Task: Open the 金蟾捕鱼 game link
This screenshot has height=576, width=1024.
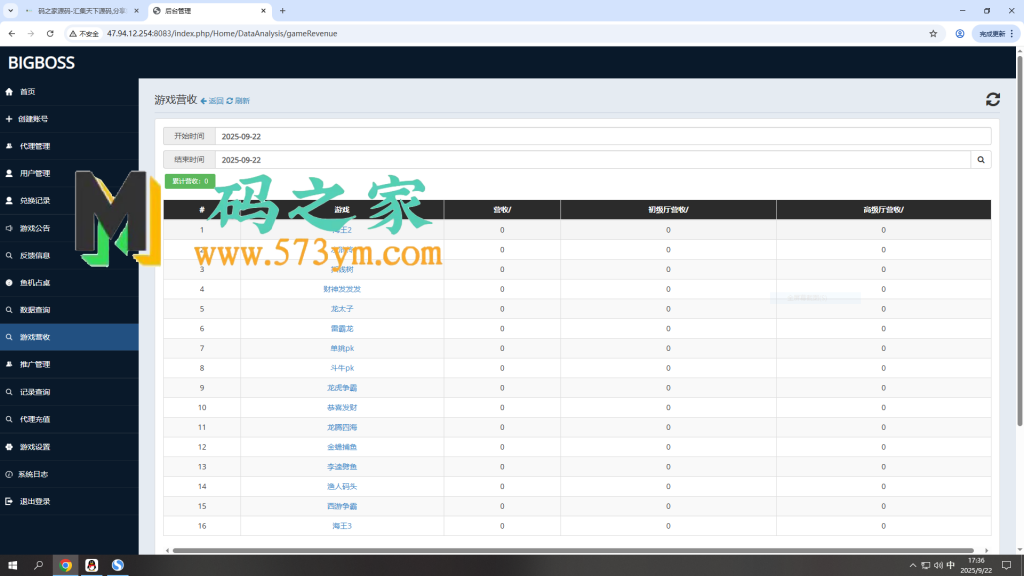Action: point(342,447)
